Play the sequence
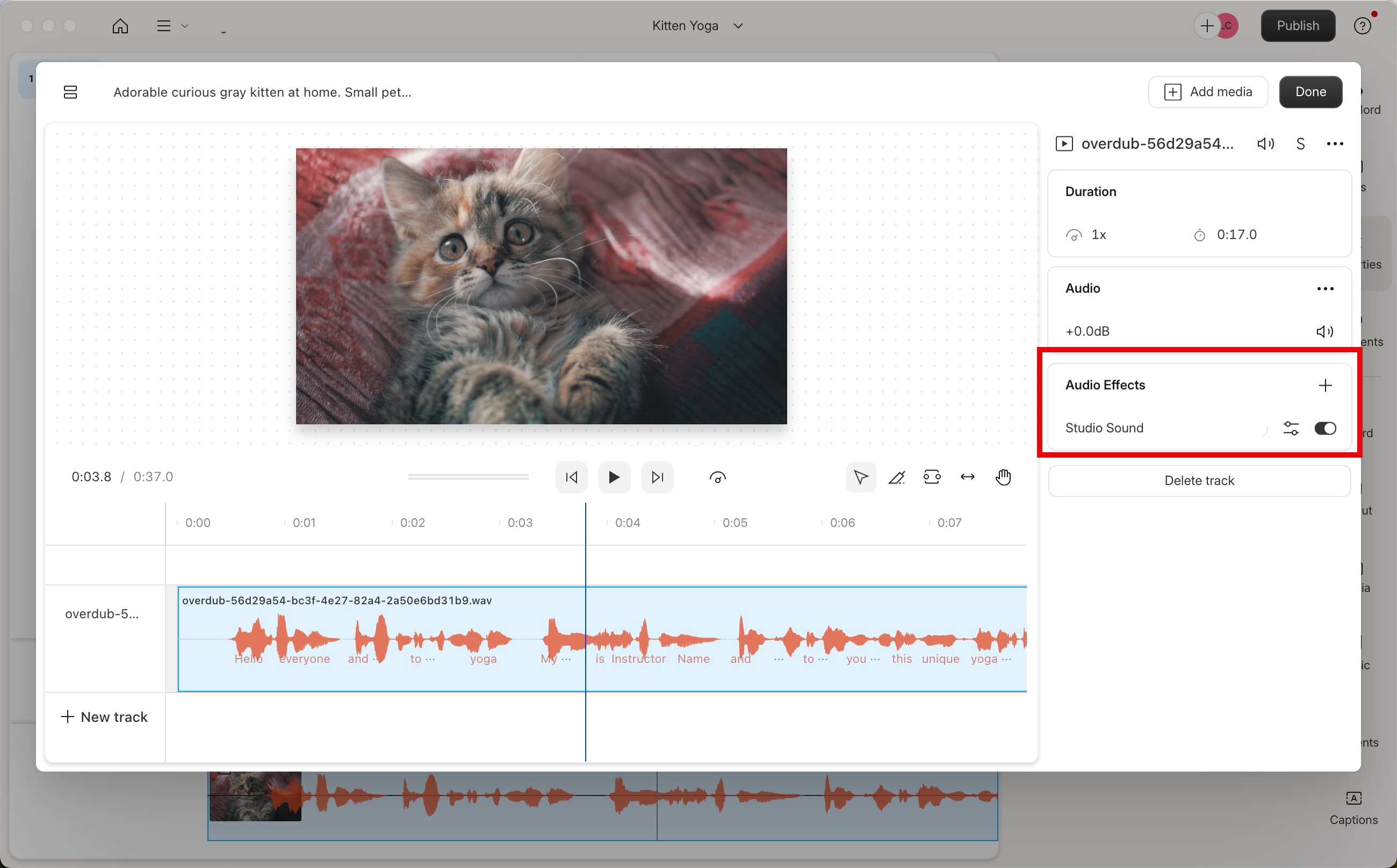Image resolution: width=1397 pixels, height=868 pixels. (x=614, y=477)
